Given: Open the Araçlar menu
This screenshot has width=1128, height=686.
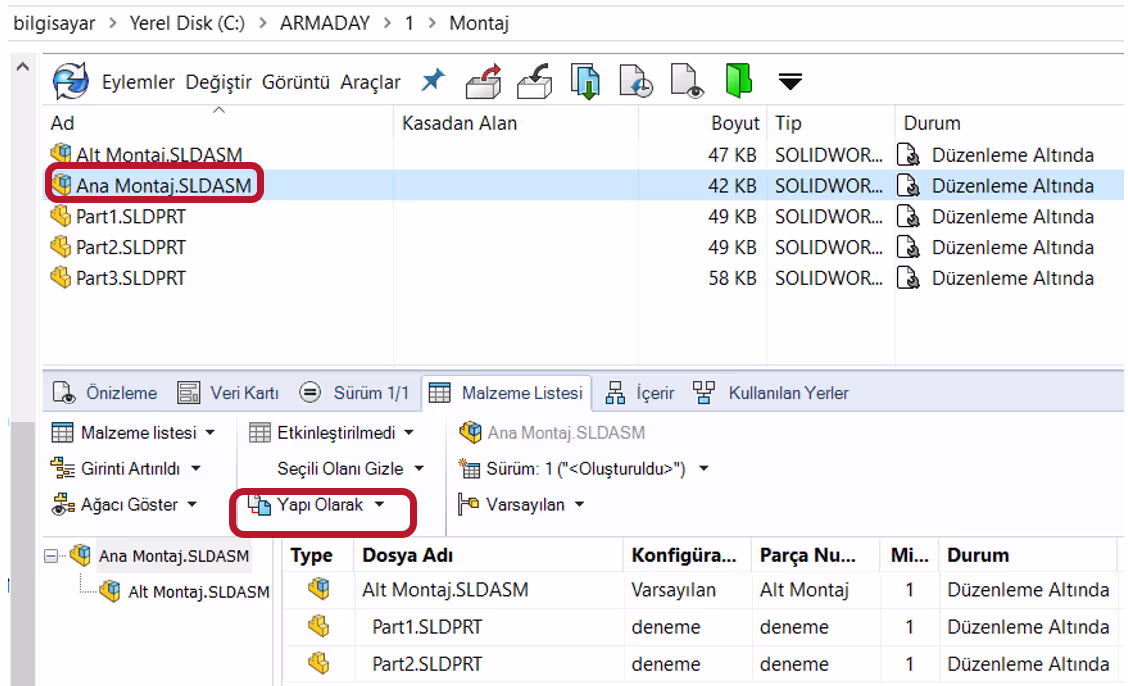Looking at the screenshot, I should tap(370, 83).
